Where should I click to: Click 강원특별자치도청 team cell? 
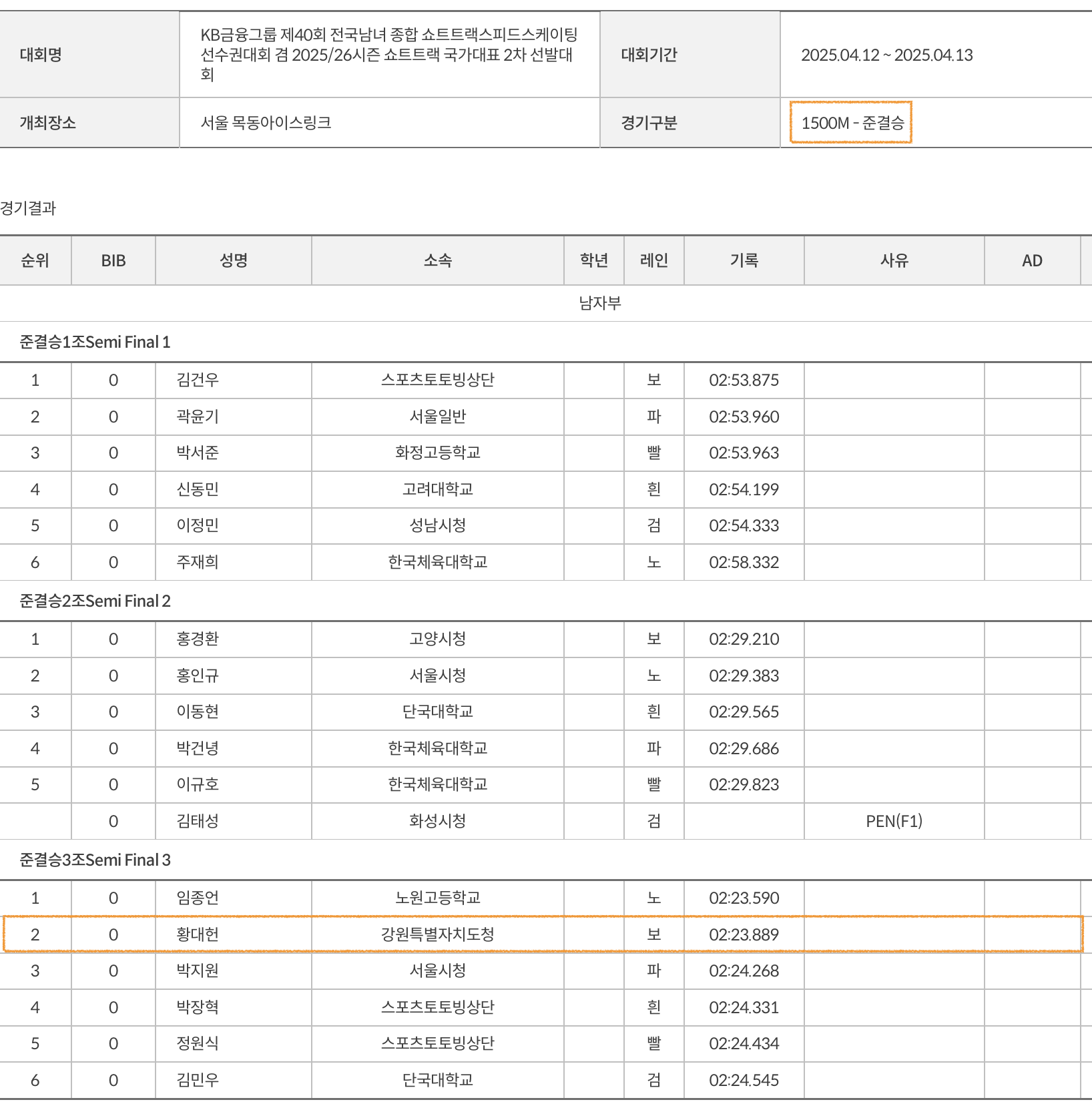click(x=437, y=934)
